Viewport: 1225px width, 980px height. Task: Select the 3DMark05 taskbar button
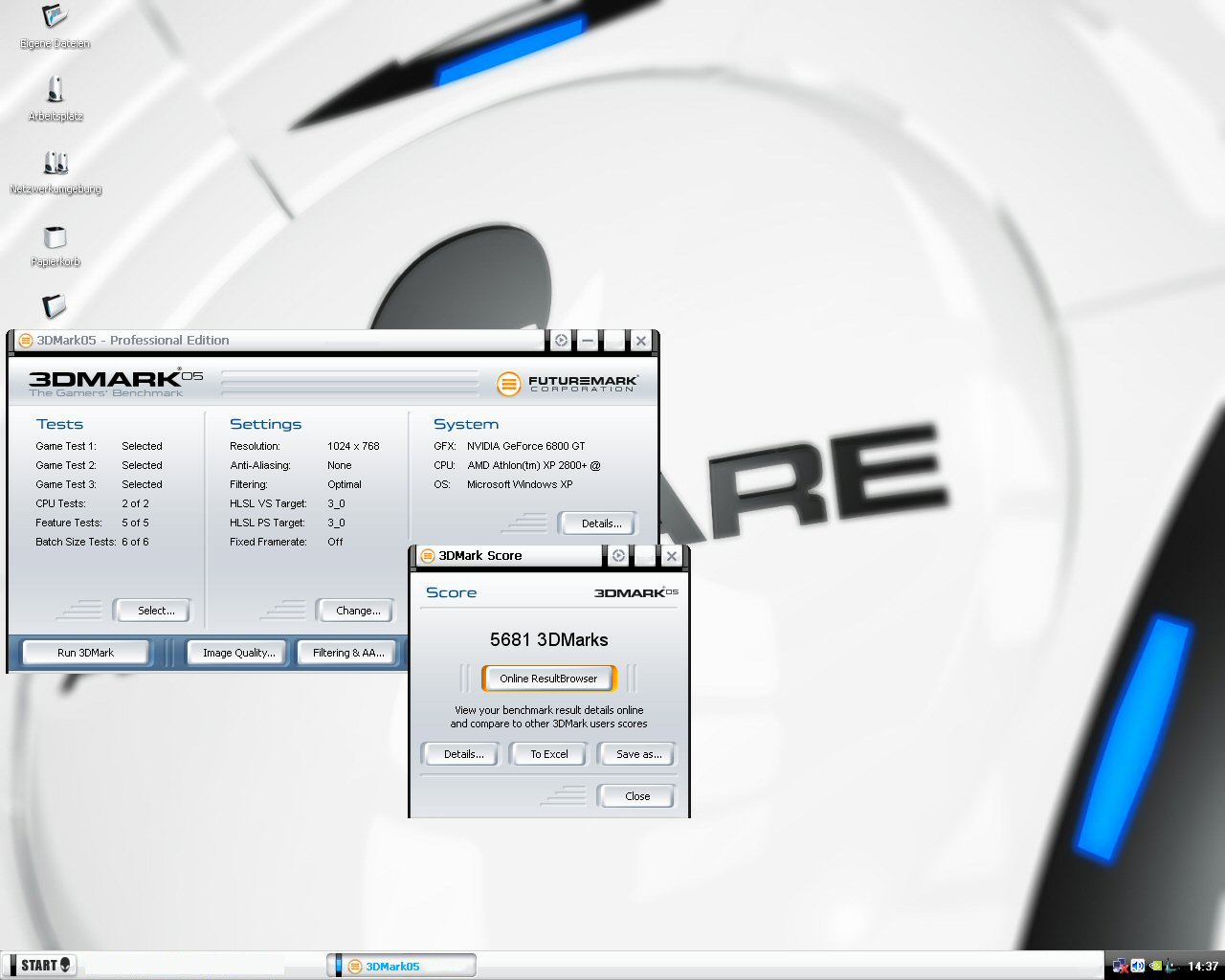(402, 966)
